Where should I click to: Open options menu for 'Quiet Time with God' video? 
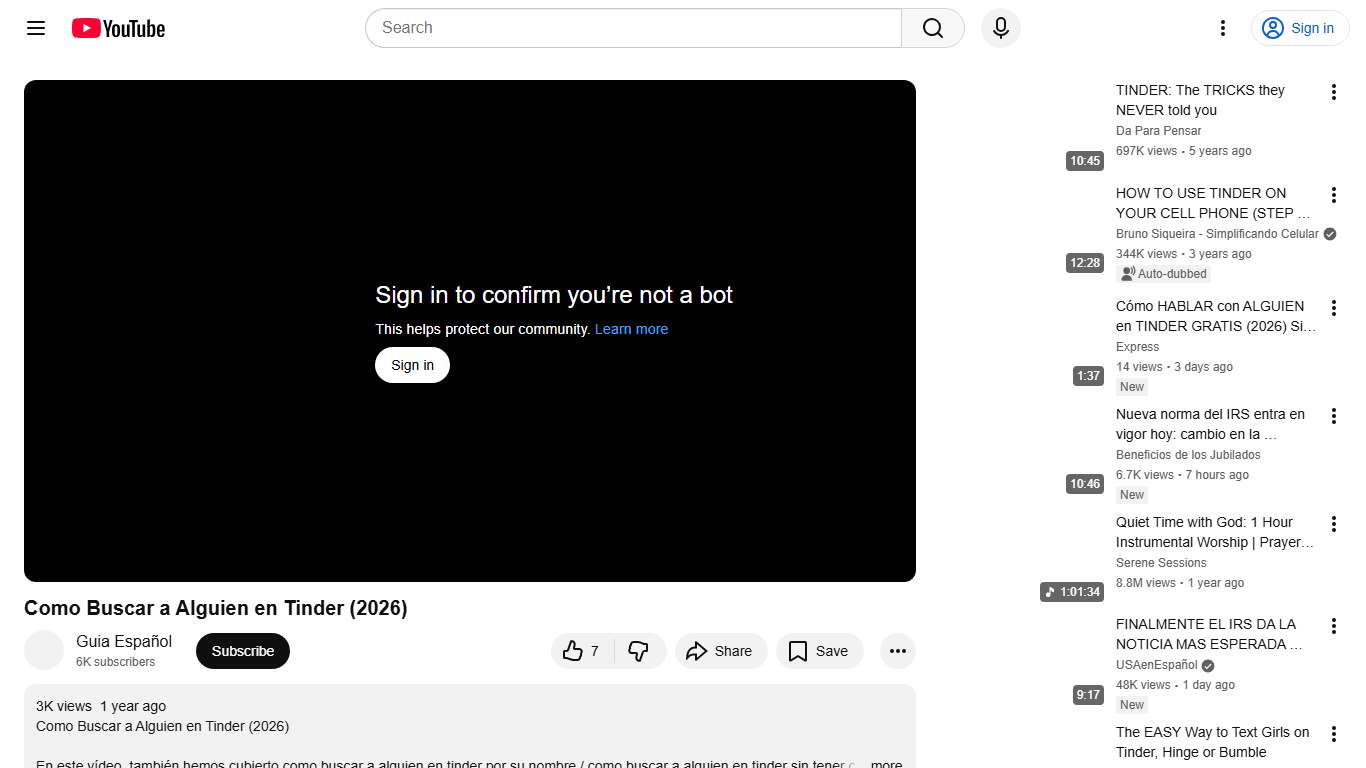click(1333, 524)
